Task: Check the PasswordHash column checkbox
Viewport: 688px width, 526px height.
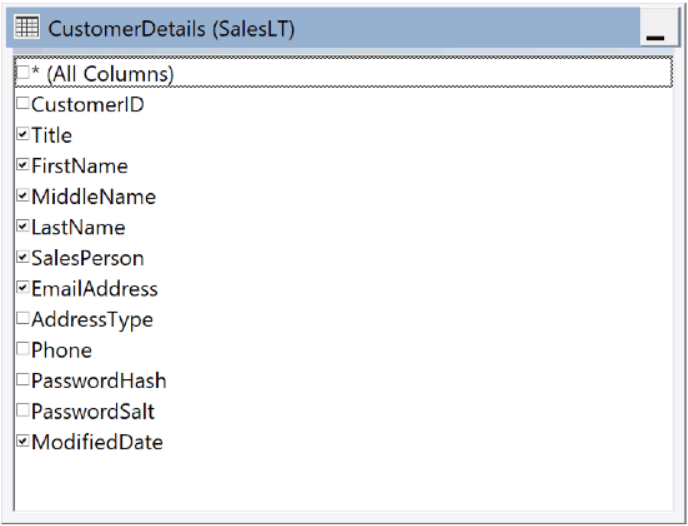Action: coord(23,379)
